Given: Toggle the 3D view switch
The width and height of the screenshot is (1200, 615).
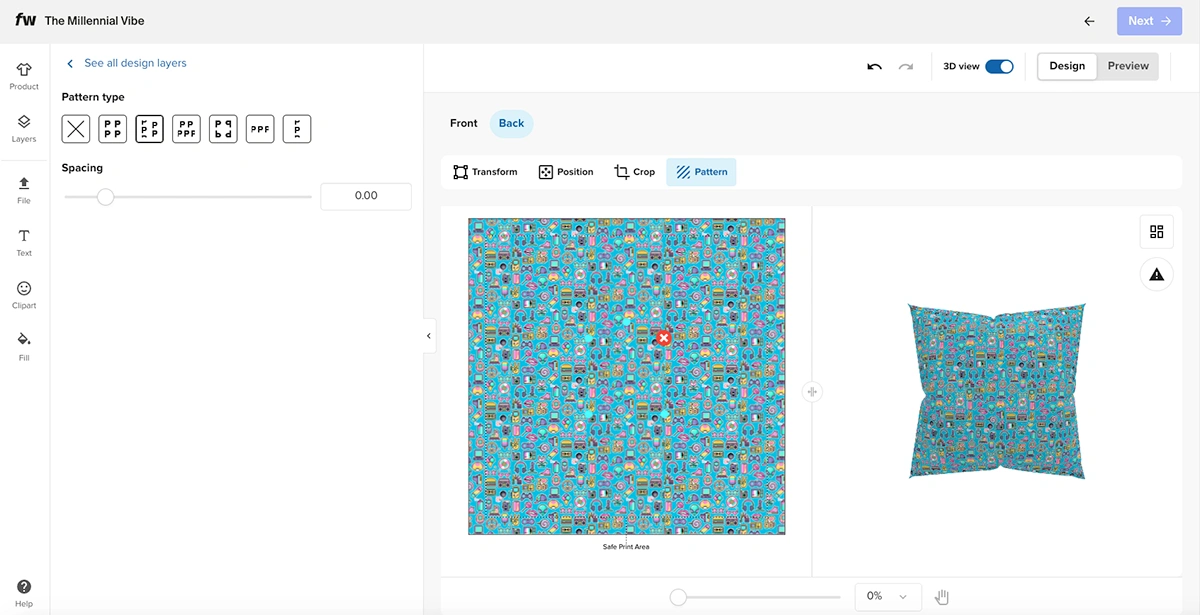Looking at the screenshot, I should point(999,67).
